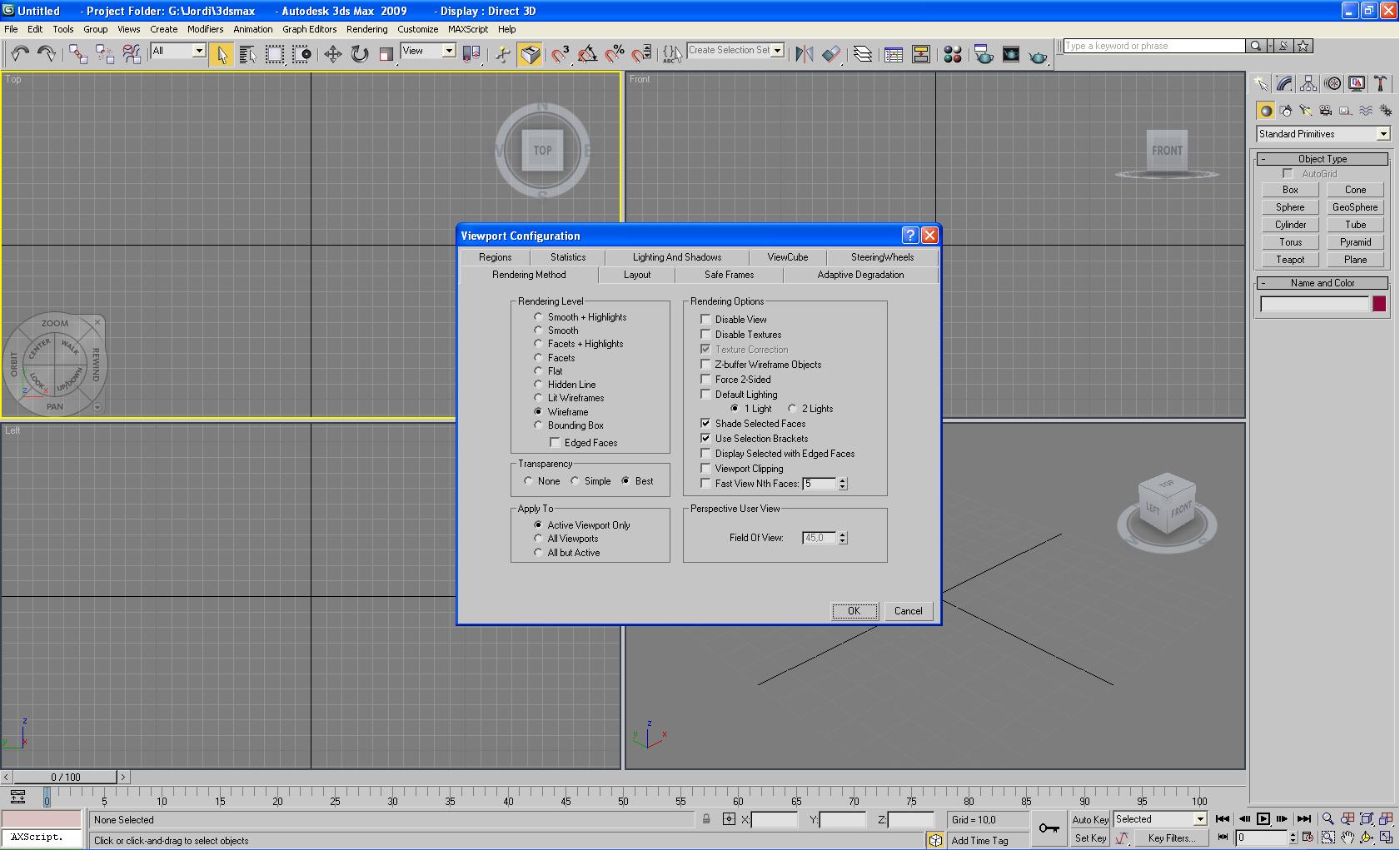Open the ViewCube tab
Image resolution: width=1400 pixels, height=850 pixels.
pyautogui.click(x=788, y=257)
